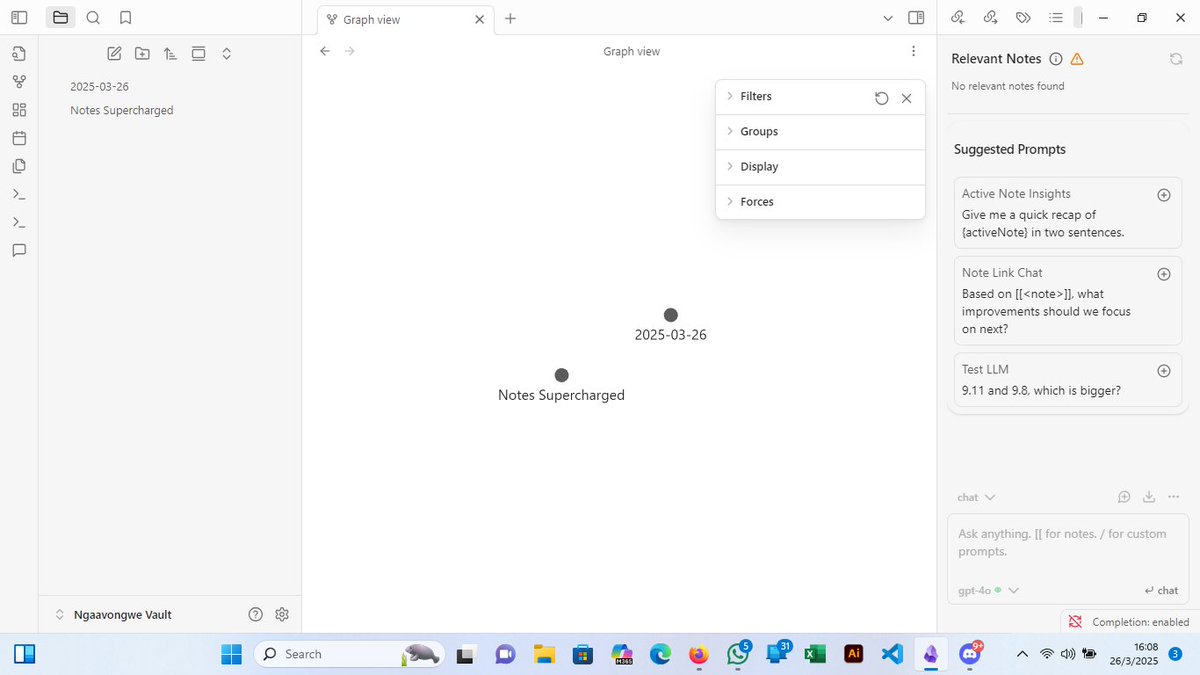Expand the Groups section
This screenshot has width=1200, height=675.
(759, 131)
